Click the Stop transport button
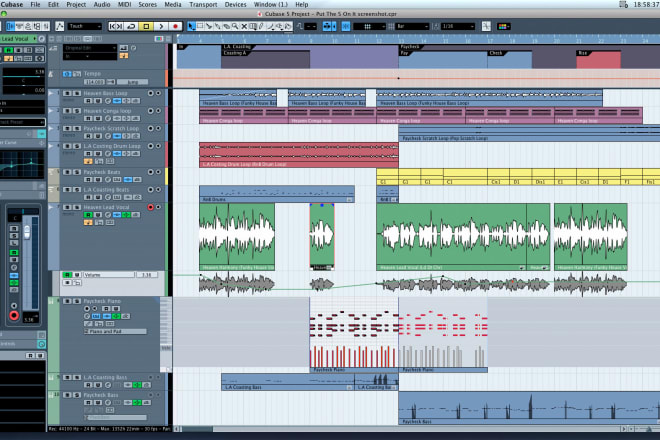Image resolution: width=660 pixels, height=440 pixels. coord(146,27)
